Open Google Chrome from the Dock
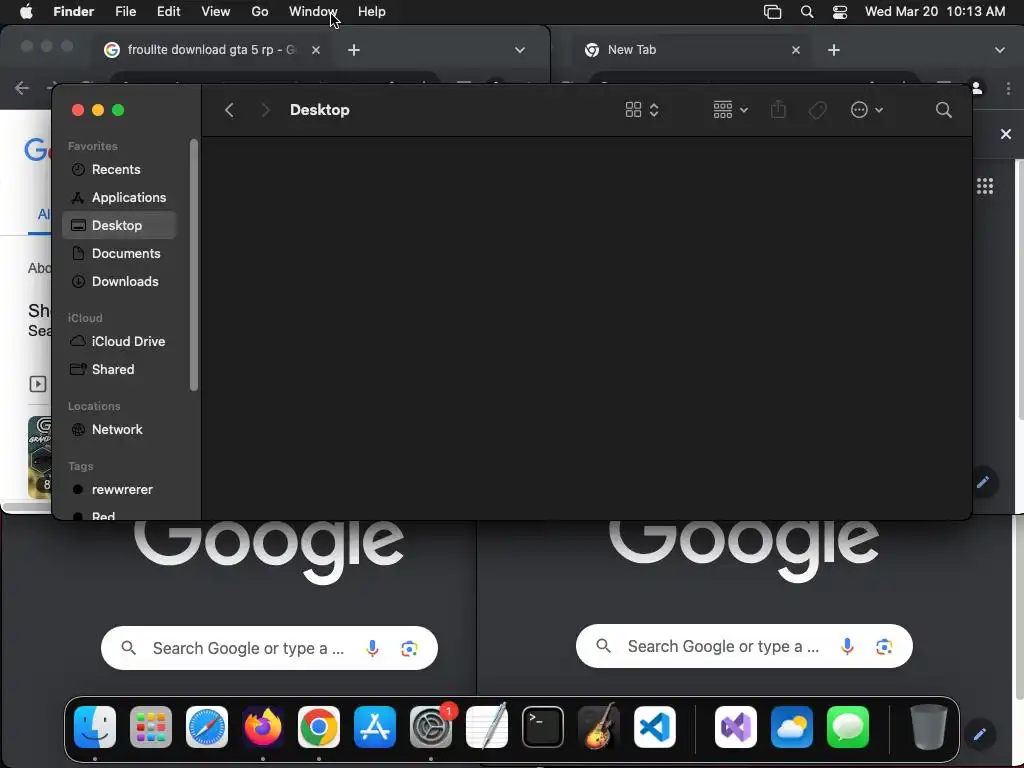1024x768 pixels. (x=319, y=727)
